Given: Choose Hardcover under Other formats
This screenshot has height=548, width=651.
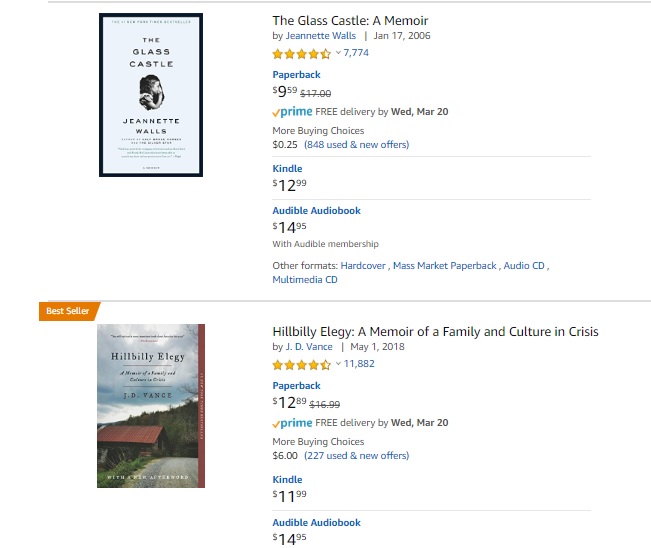Looking at the screenshot, I should point(363,266).
